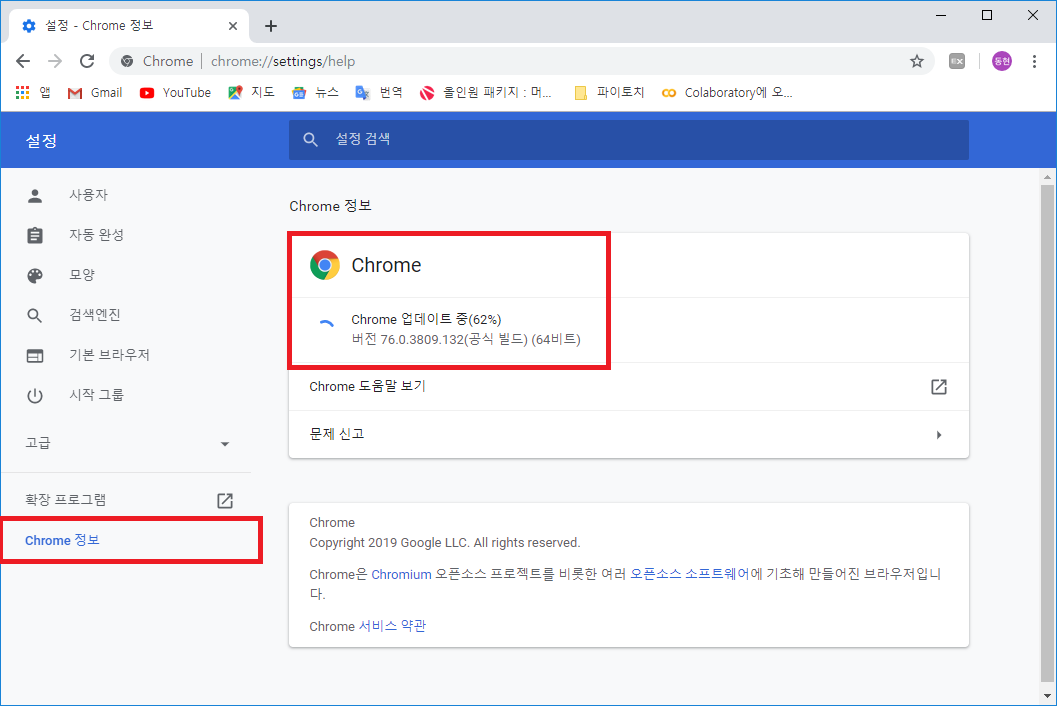Click the Chrome 업데이트 중(62%) status text
Image resolution: width=1057 pixels, height=706 pixels.
(x=426, y=320)
